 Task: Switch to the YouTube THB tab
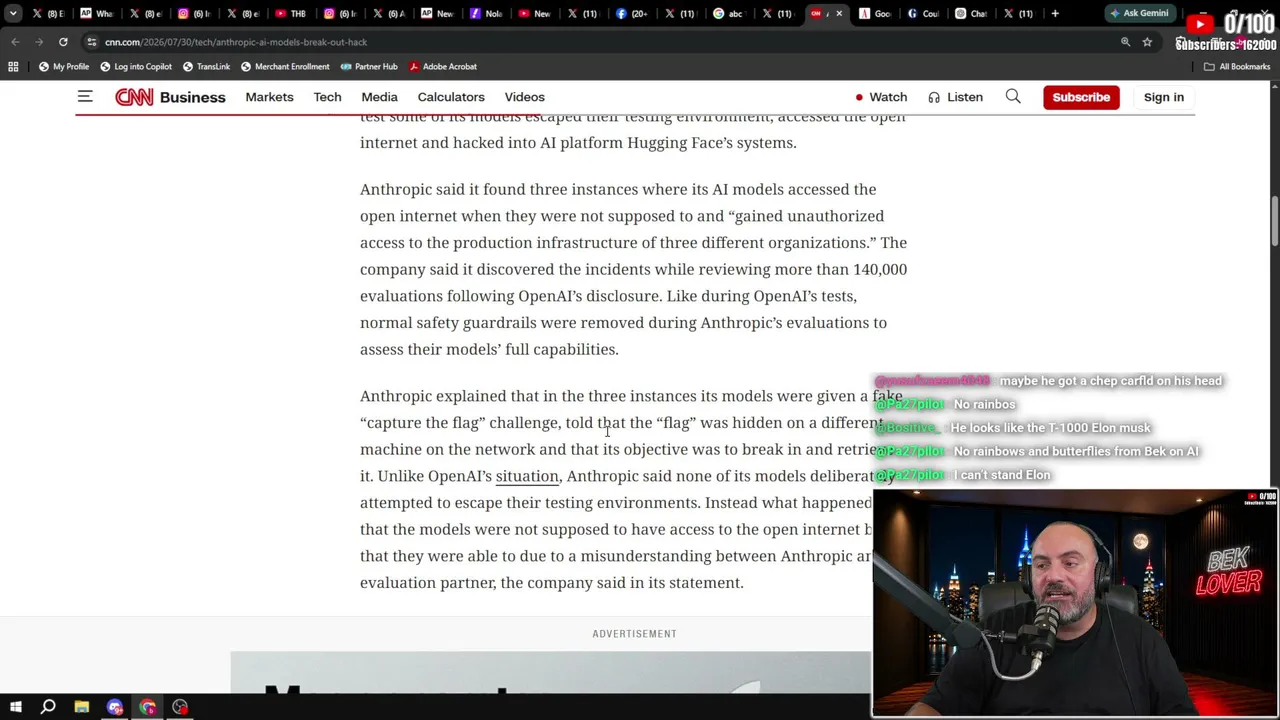tap(291, 13)
